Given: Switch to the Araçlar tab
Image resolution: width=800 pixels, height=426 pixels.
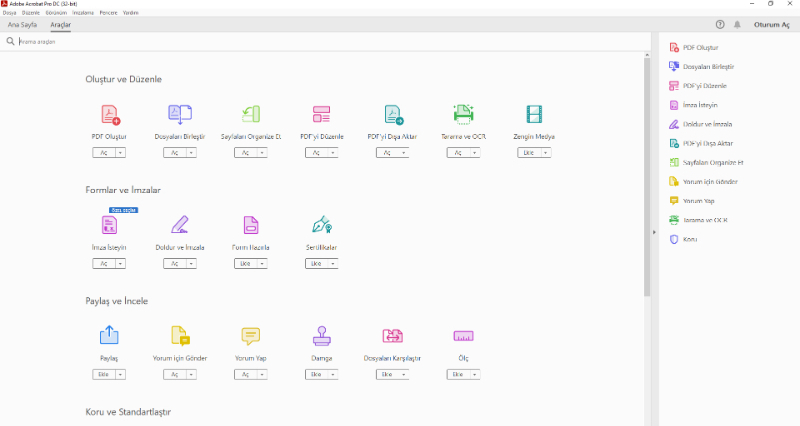Looking at the screenshot, I should click(61, 24).
